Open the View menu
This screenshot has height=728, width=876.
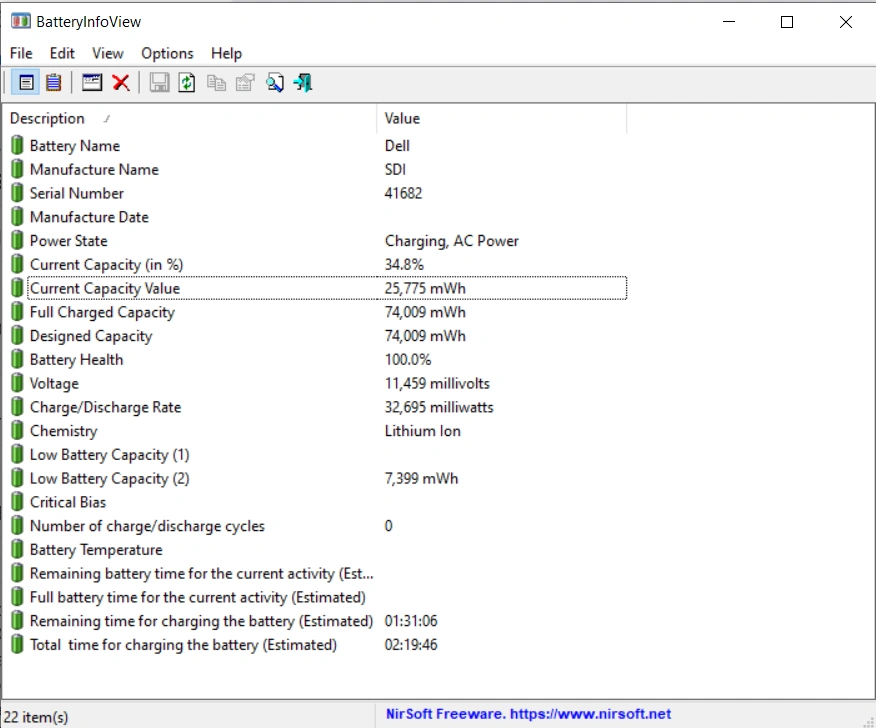pos(107,53)
